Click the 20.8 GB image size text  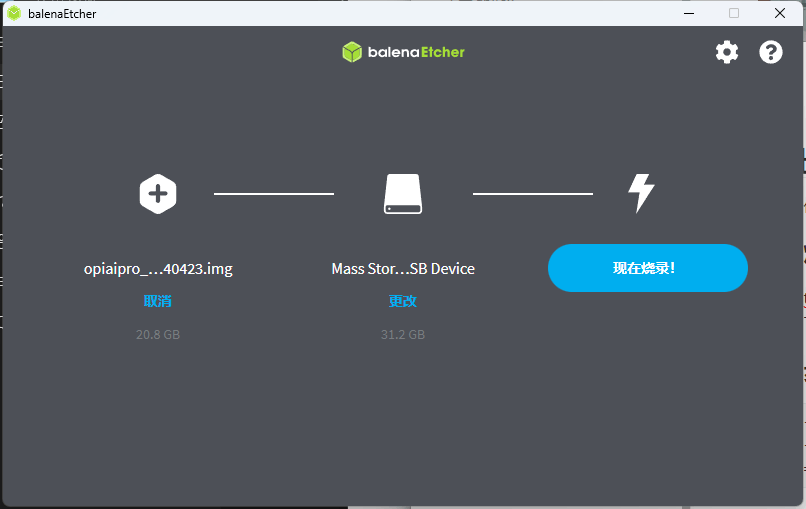(158, 335)
